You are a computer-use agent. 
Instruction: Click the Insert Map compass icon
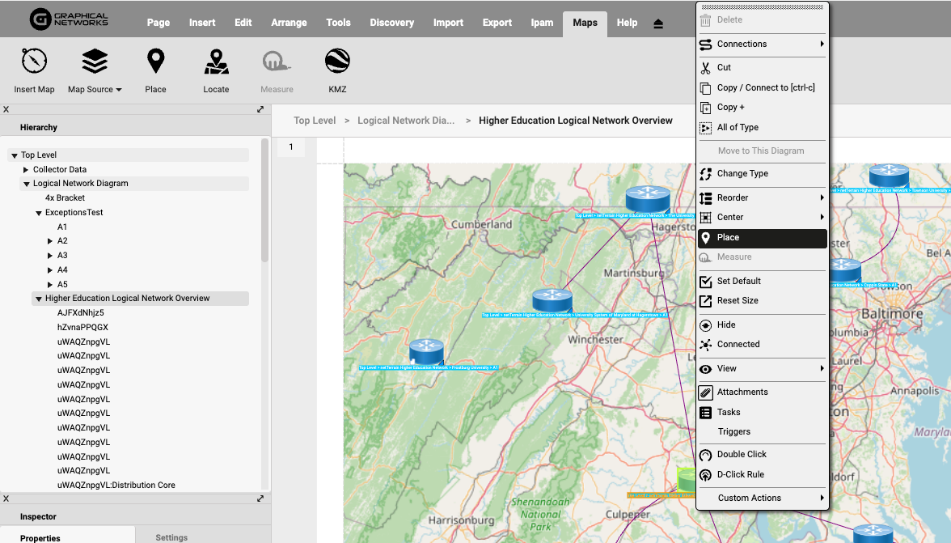tap(34, 62)
